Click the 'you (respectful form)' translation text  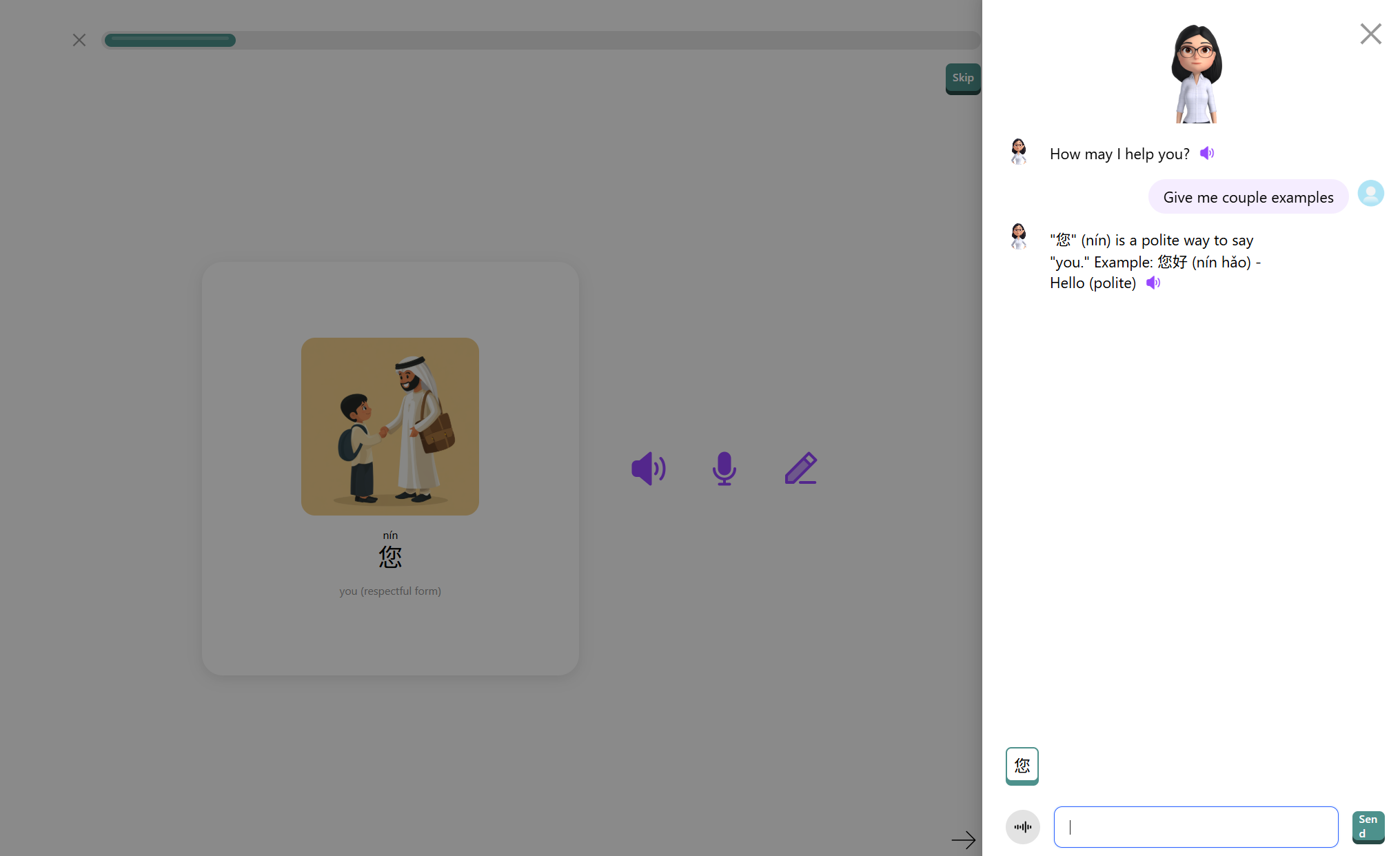(x=390, y=591)
